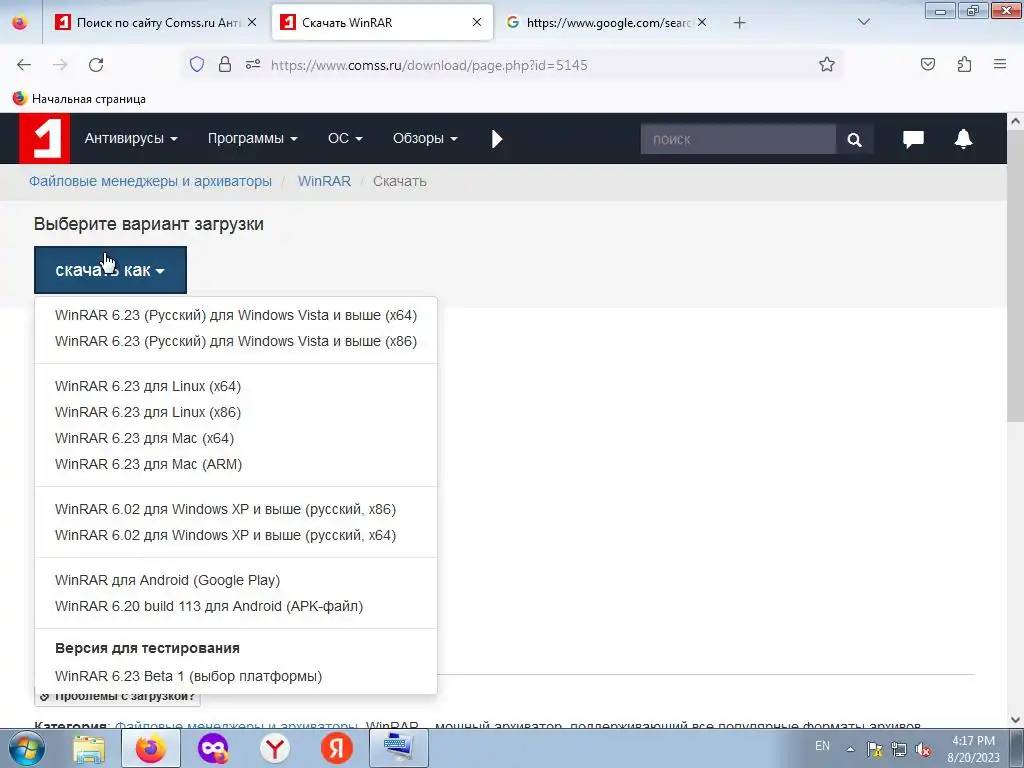The width and height of the screenshot is (1024, 768).
Task: Reload the page with refresh icon
Action: coord(96,65)
